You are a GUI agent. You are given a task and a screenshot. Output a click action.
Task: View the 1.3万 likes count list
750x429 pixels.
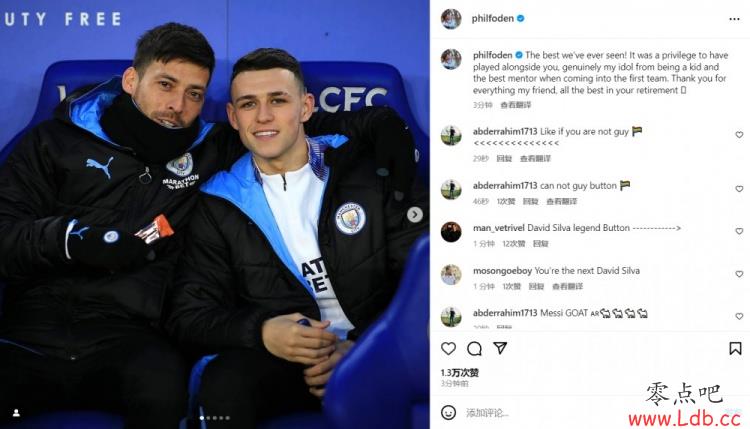[459, 373]
